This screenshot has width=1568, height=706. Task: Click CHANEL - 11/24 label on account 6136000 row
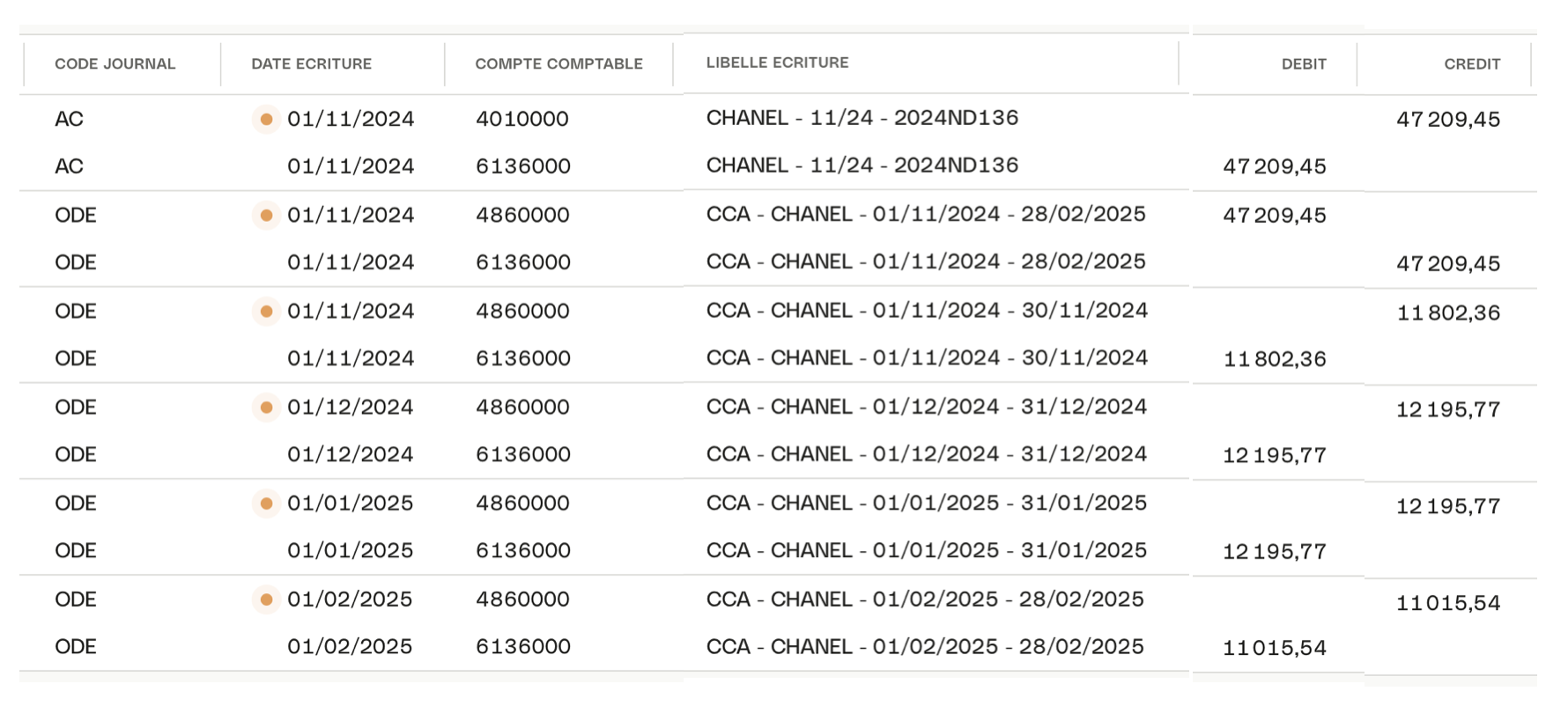pyautogui.click(x=862, y=165)
